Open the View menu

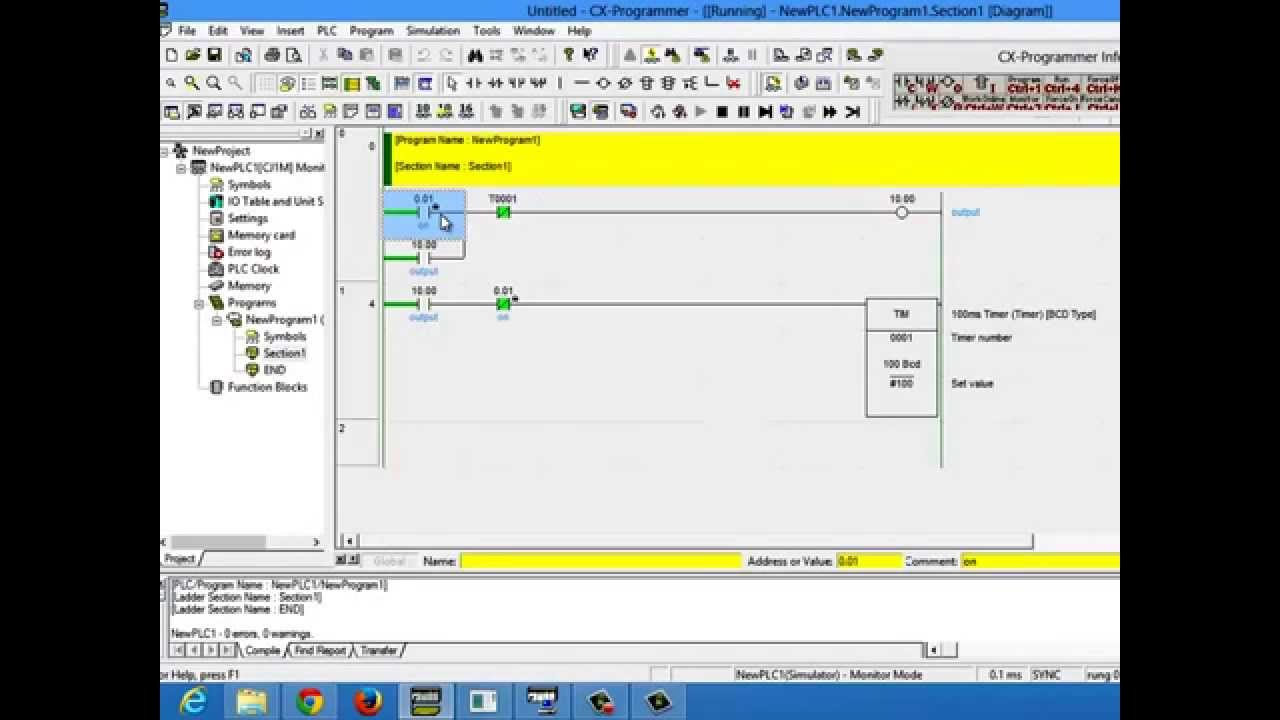coord(252,31)
